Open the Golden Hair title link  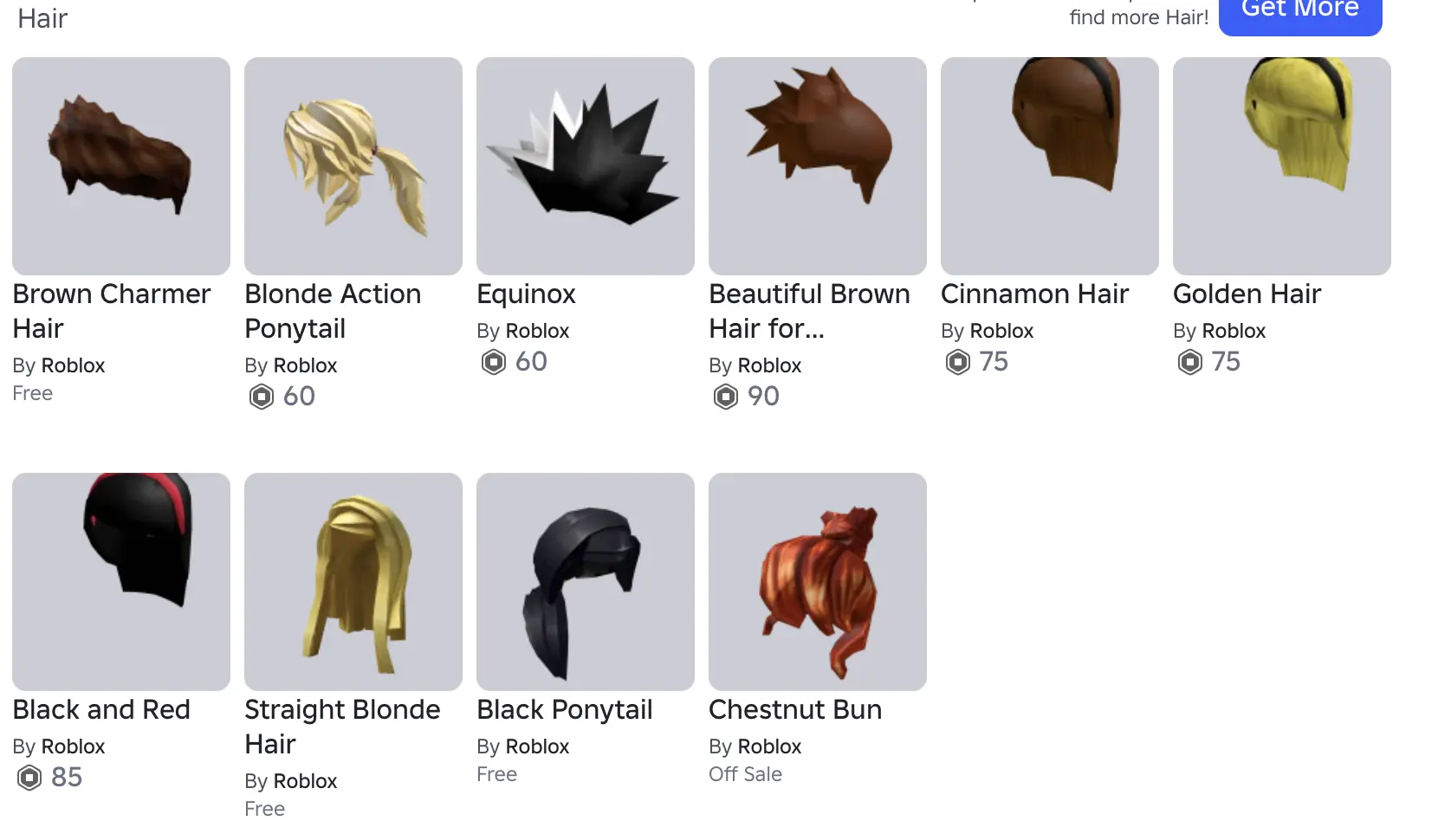(x=1247, y=294)
